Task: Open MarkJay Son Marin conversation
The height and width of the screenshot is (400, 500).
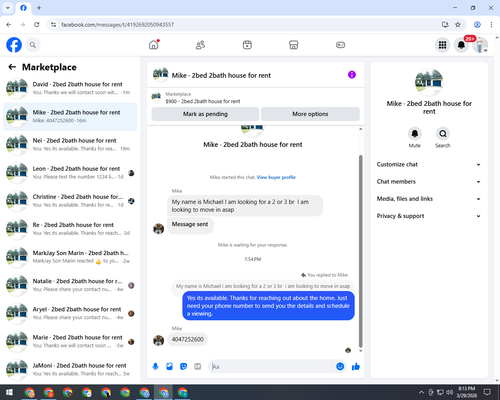Action: (x=70, y=257)
